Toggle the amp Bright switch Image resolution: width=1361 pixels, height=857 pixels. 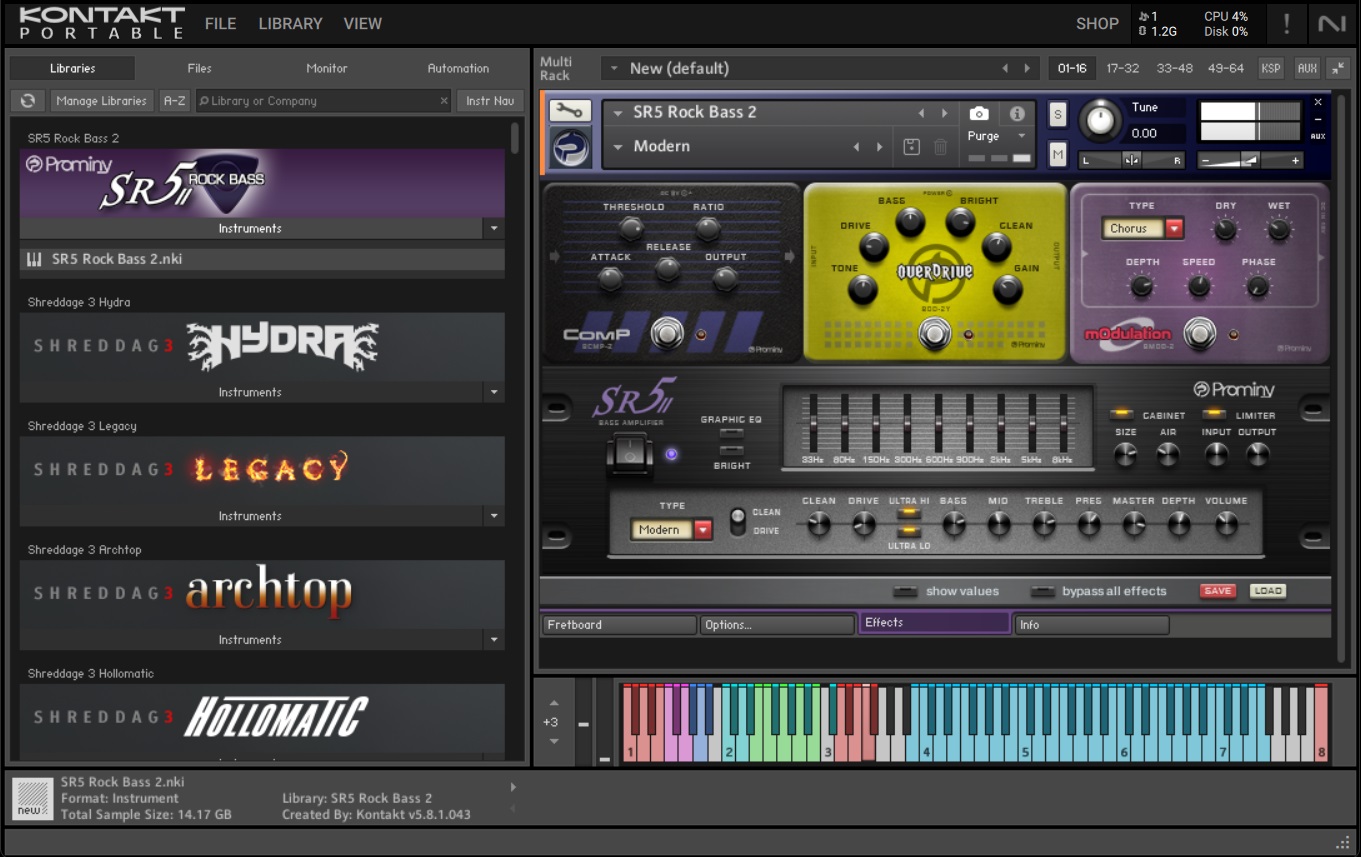(x=732, y=451)
